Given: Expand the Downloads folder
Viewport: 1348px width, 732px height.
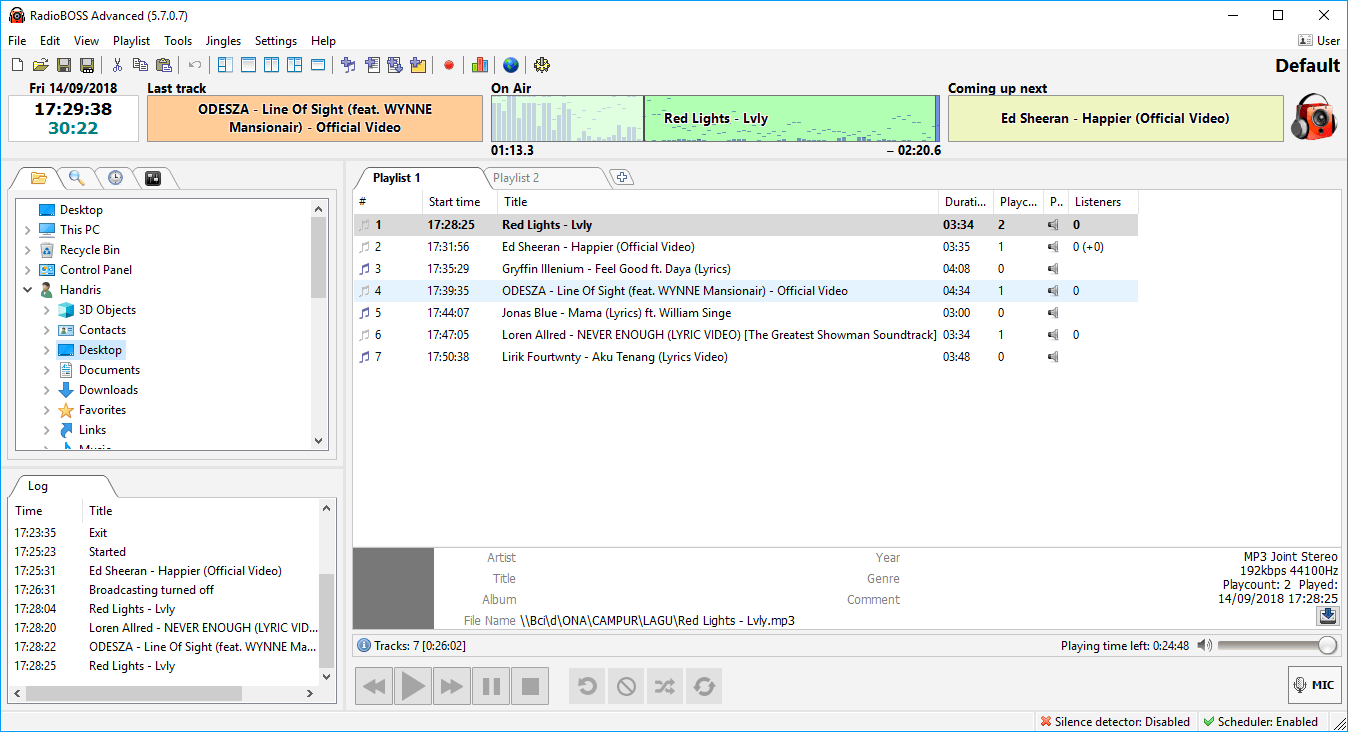Looking at the screenshot, I should [x=46, y=390].
